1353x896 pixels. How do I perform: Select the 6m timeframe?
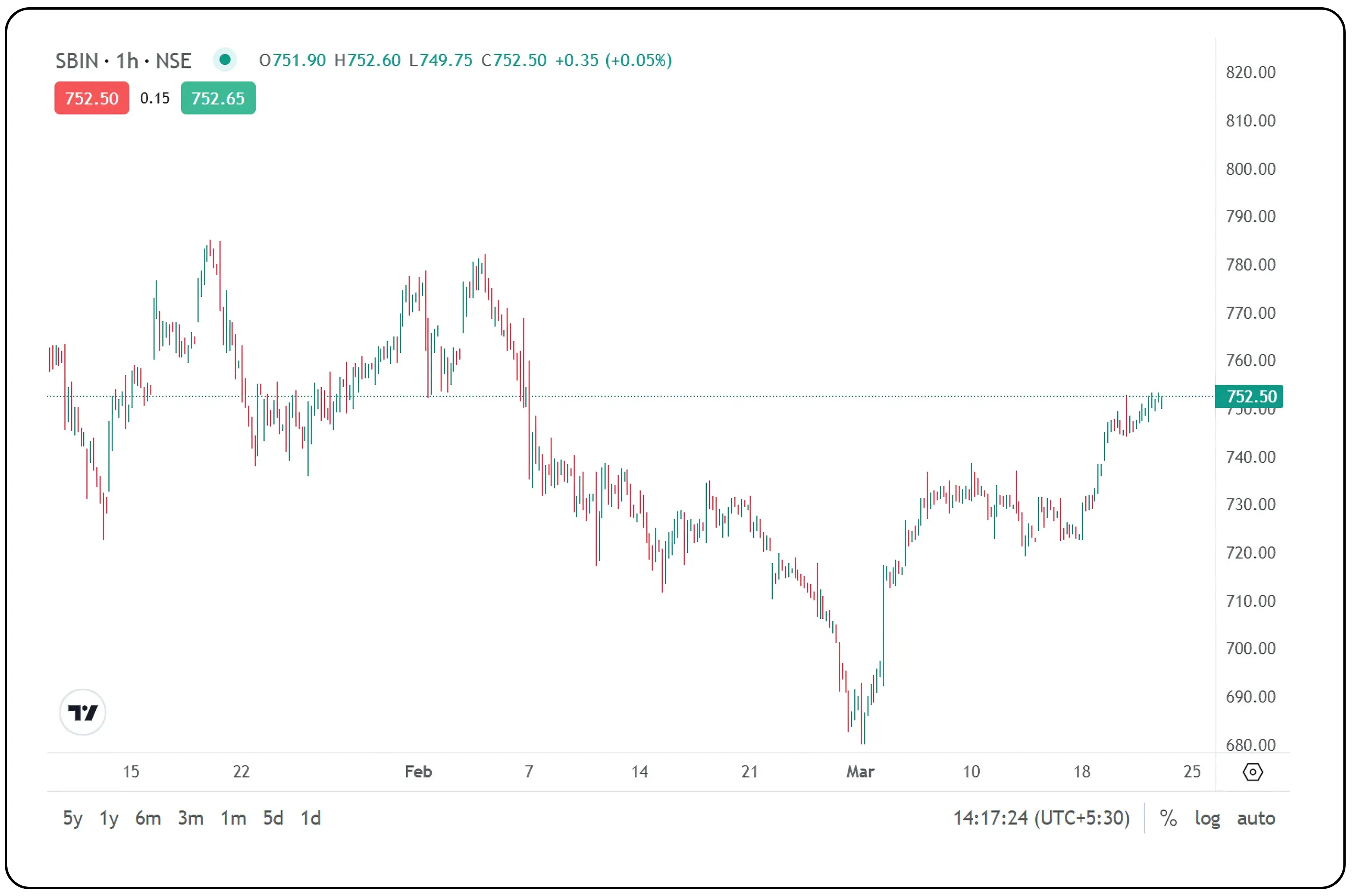(x=148, y=818)
